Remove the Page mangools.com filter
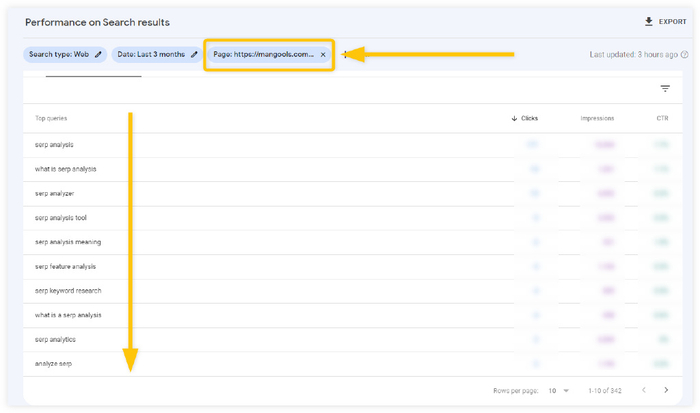 click(323, 55)
